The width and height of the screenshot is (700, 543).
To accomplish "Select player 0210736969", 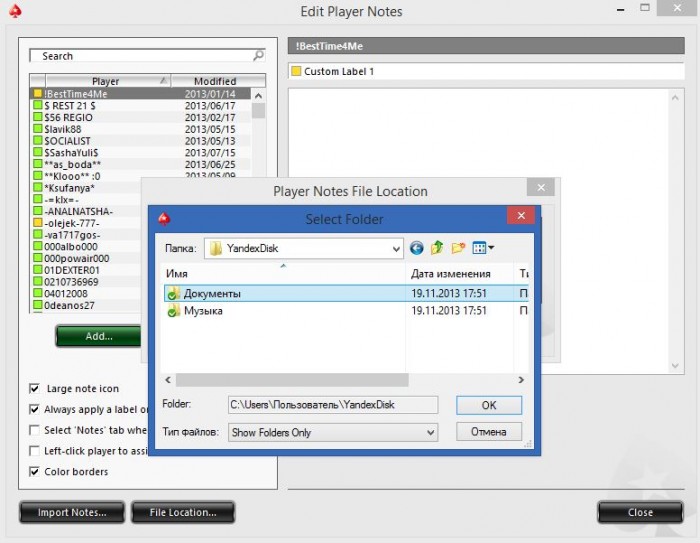I will coord(87,282).
